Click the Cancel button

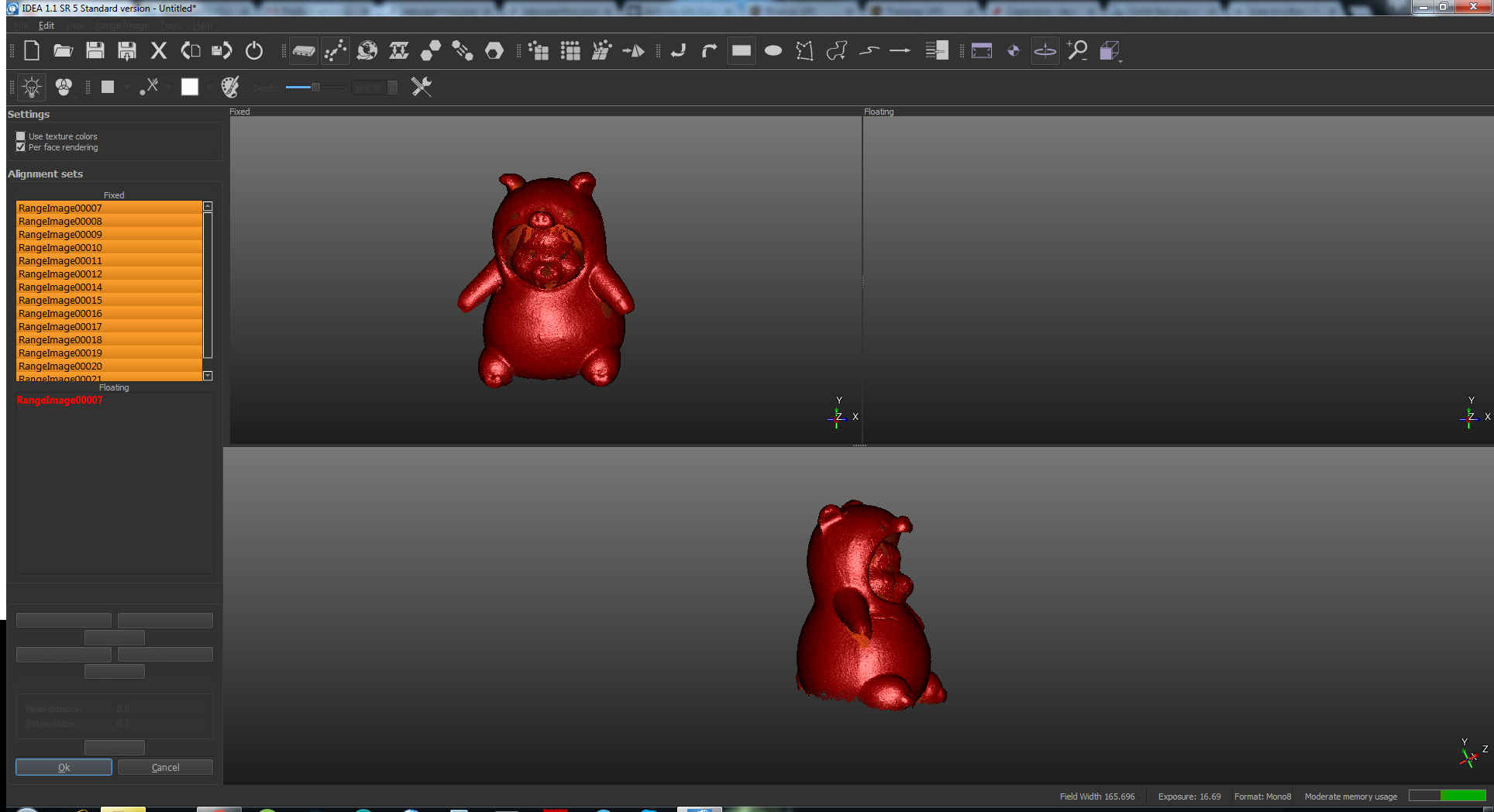pos(165,767)
